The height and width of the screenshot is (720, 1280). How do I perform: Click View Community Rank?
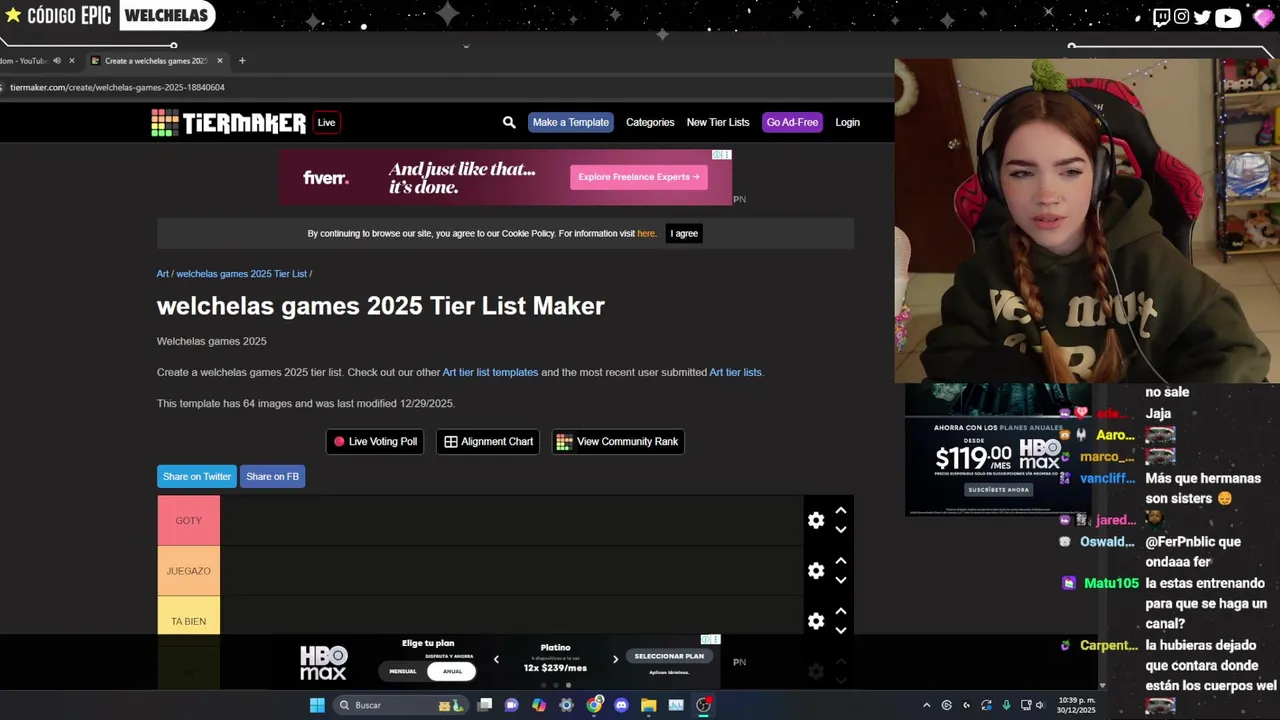(x=618, y=442)
